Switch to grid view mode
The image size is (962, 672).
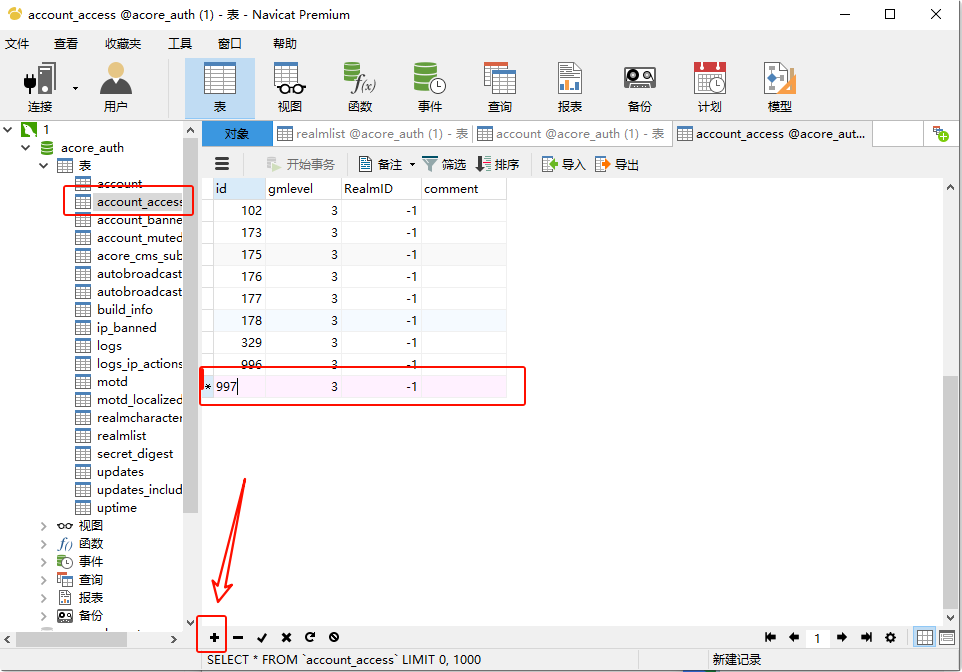point(925,637)
